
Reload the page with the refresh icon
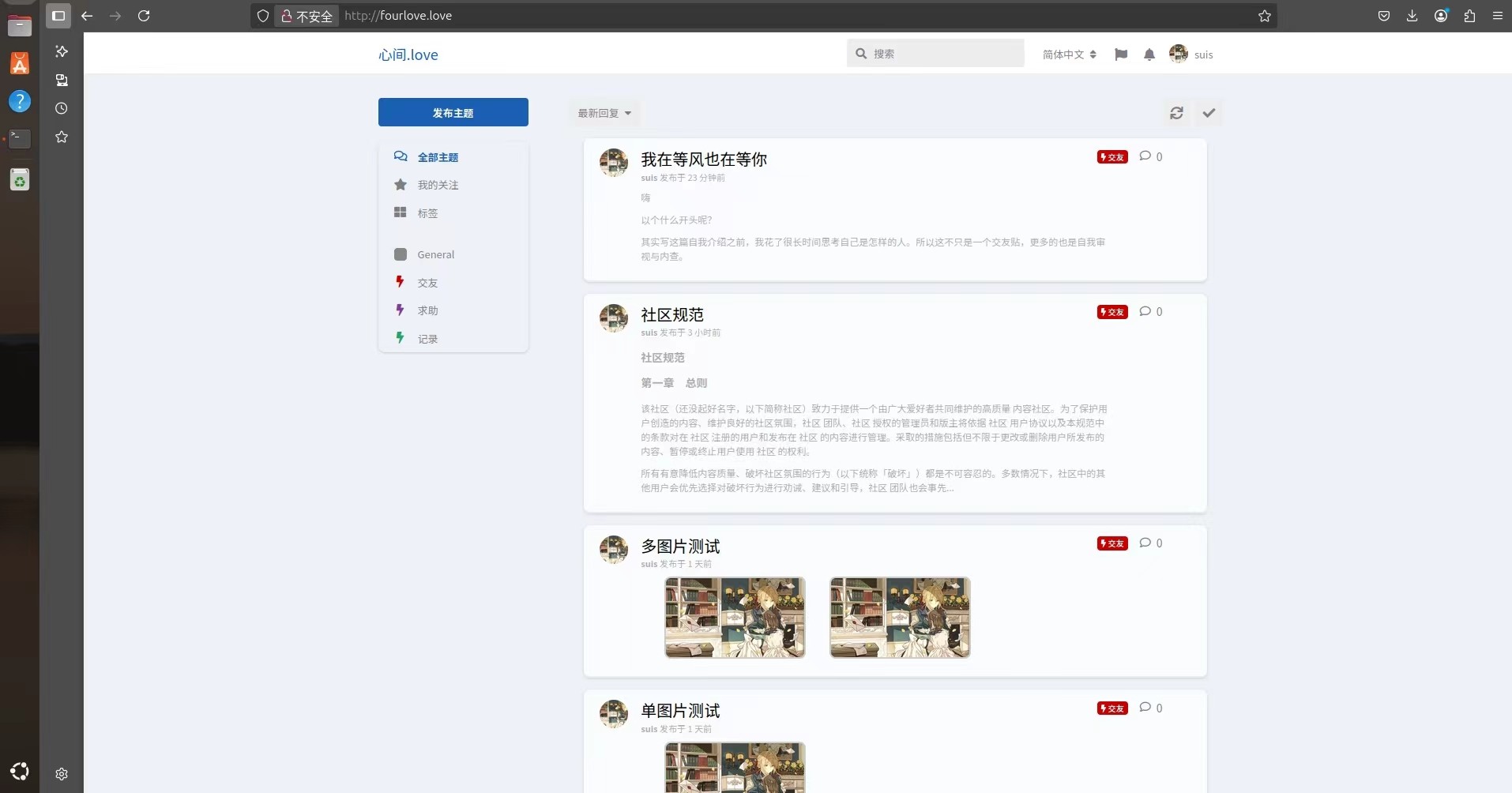pos(144,16)
